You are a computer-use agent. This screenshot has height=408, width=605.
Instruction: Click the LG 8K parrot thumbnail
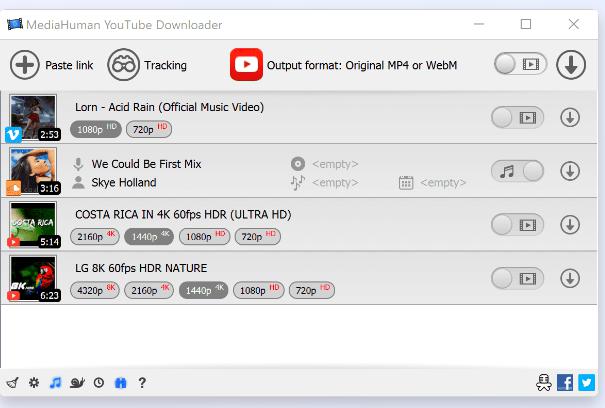coord(33,278)
